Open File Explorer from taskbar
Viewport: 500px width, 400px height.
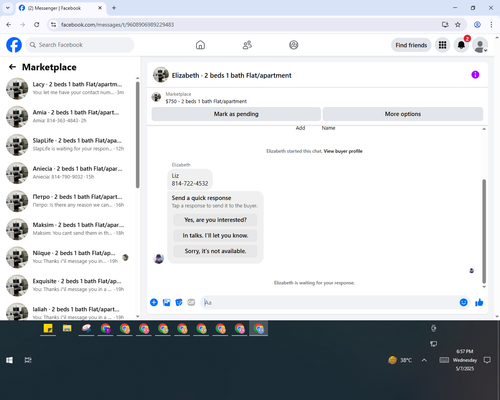pos(67,329)
